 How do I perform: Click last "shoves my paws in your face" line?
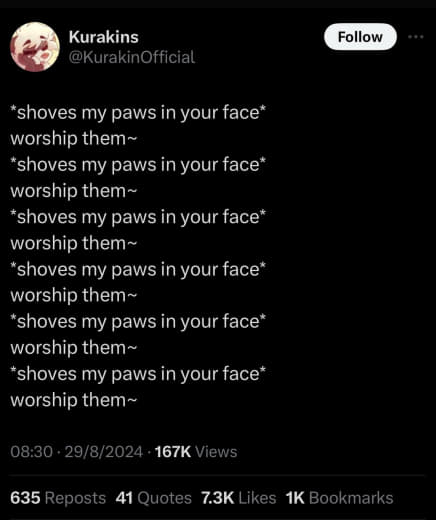[138, 374]
